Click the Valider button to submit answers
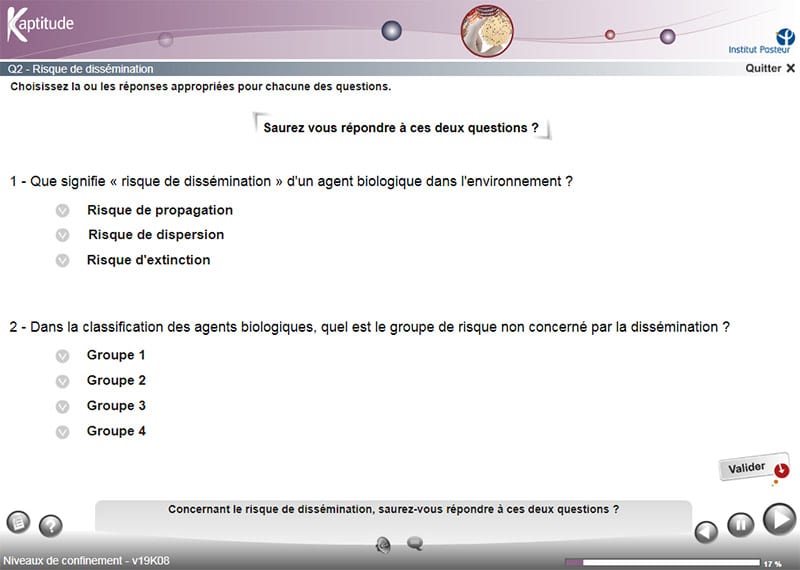The width and height of the screenshot is (800, 570). (747, 468)
